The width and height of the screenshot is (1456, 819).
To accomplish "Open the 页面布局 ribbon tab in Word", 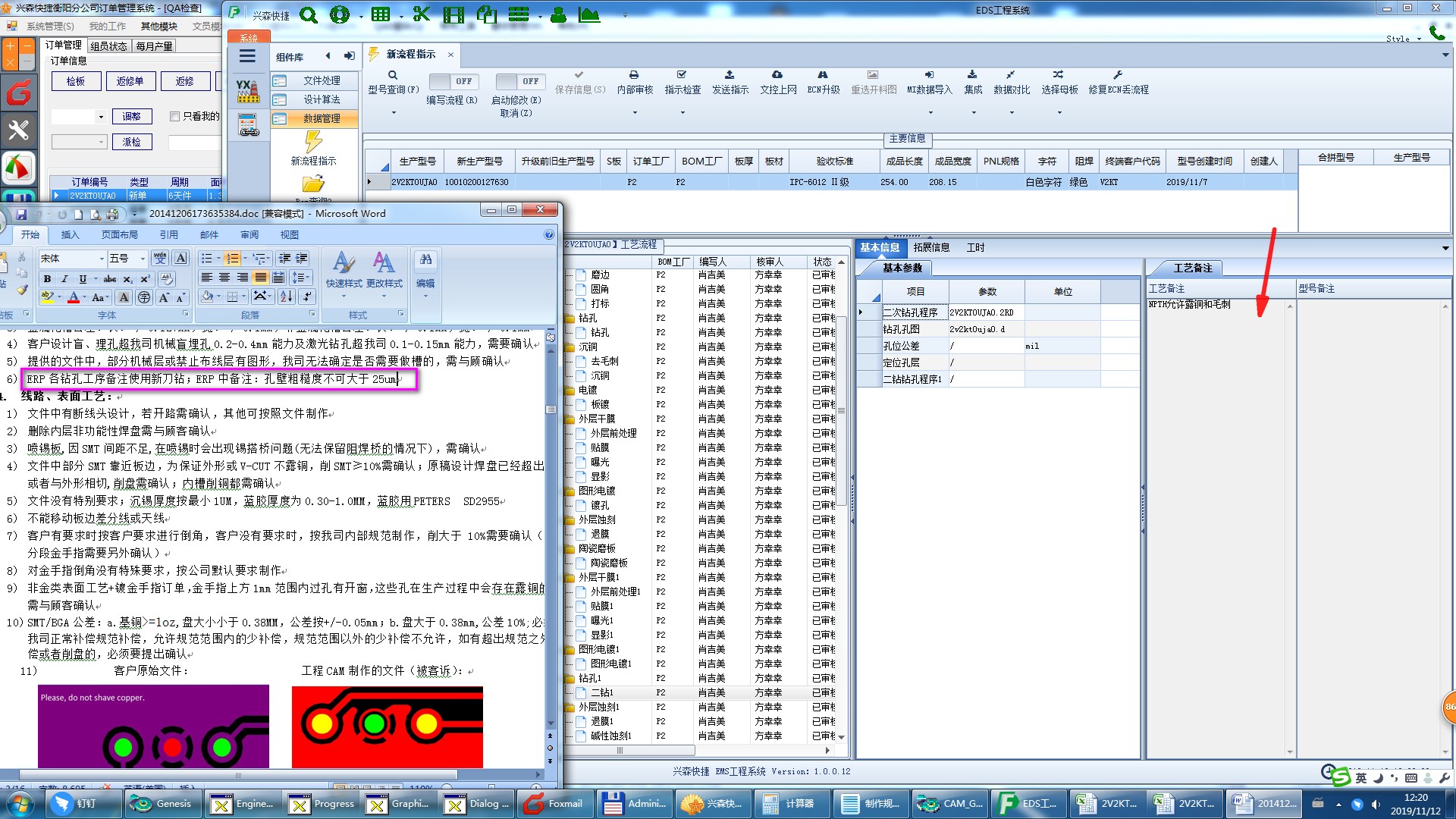I will 120,235.
